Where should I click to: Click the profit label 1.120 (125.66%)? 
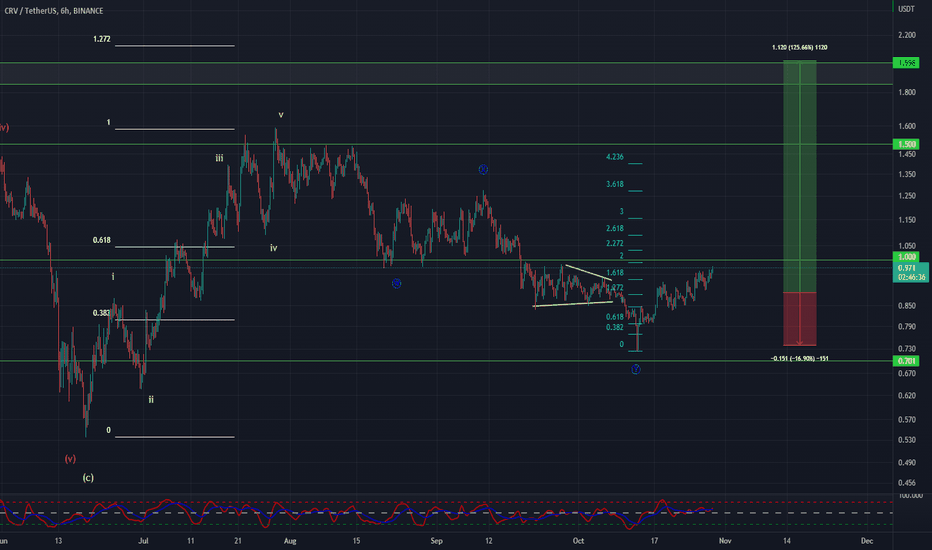(799, 47)
